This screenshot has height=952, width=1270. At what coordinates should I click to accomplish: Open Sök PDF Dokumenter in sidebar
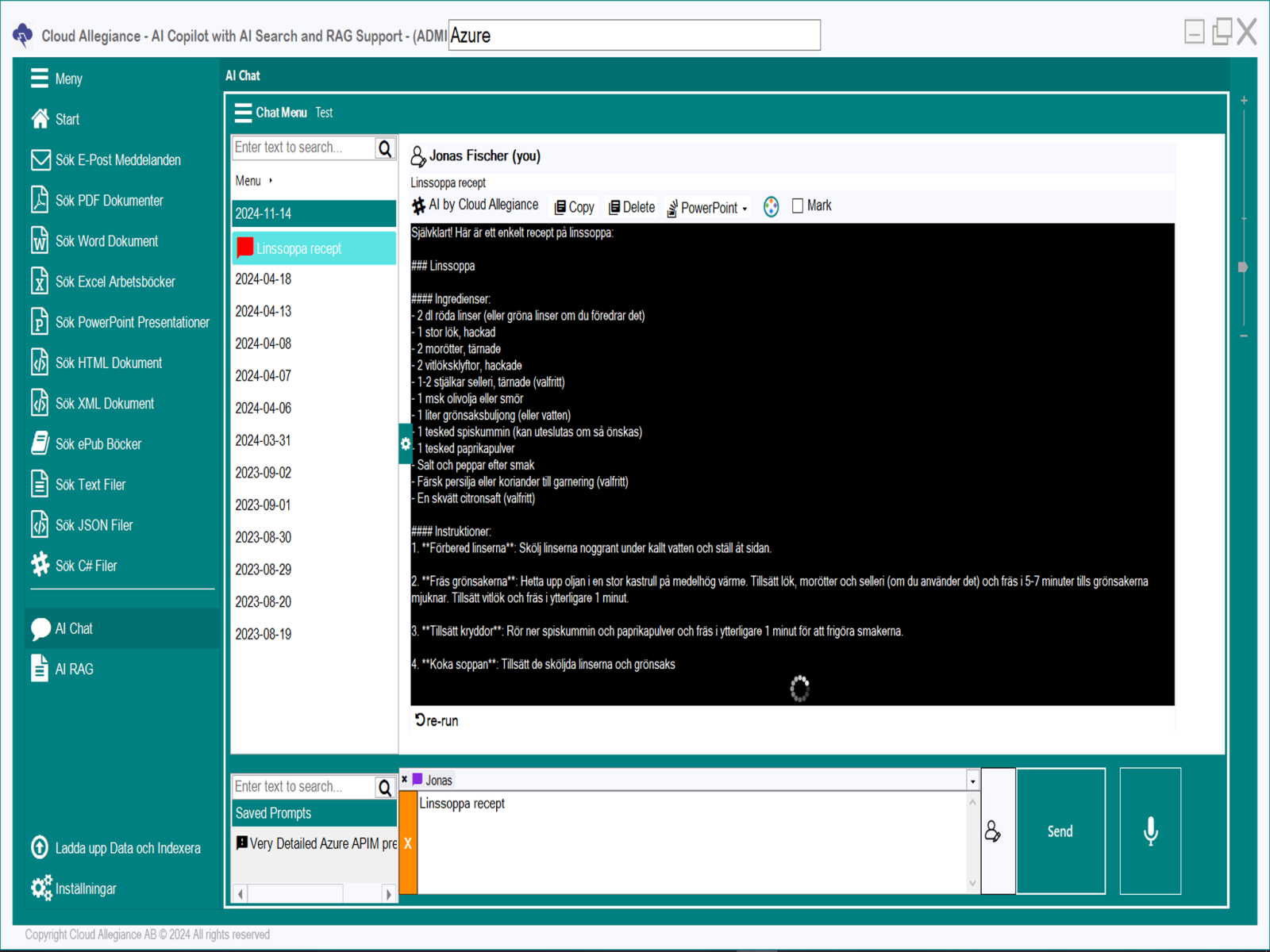pyautogui.click(x=109, y=201)
